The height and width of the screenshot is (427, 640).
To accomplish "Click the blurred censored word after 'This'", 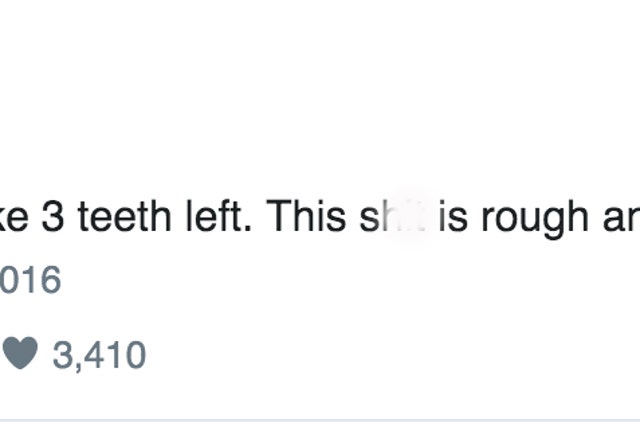I will point(393,216).
